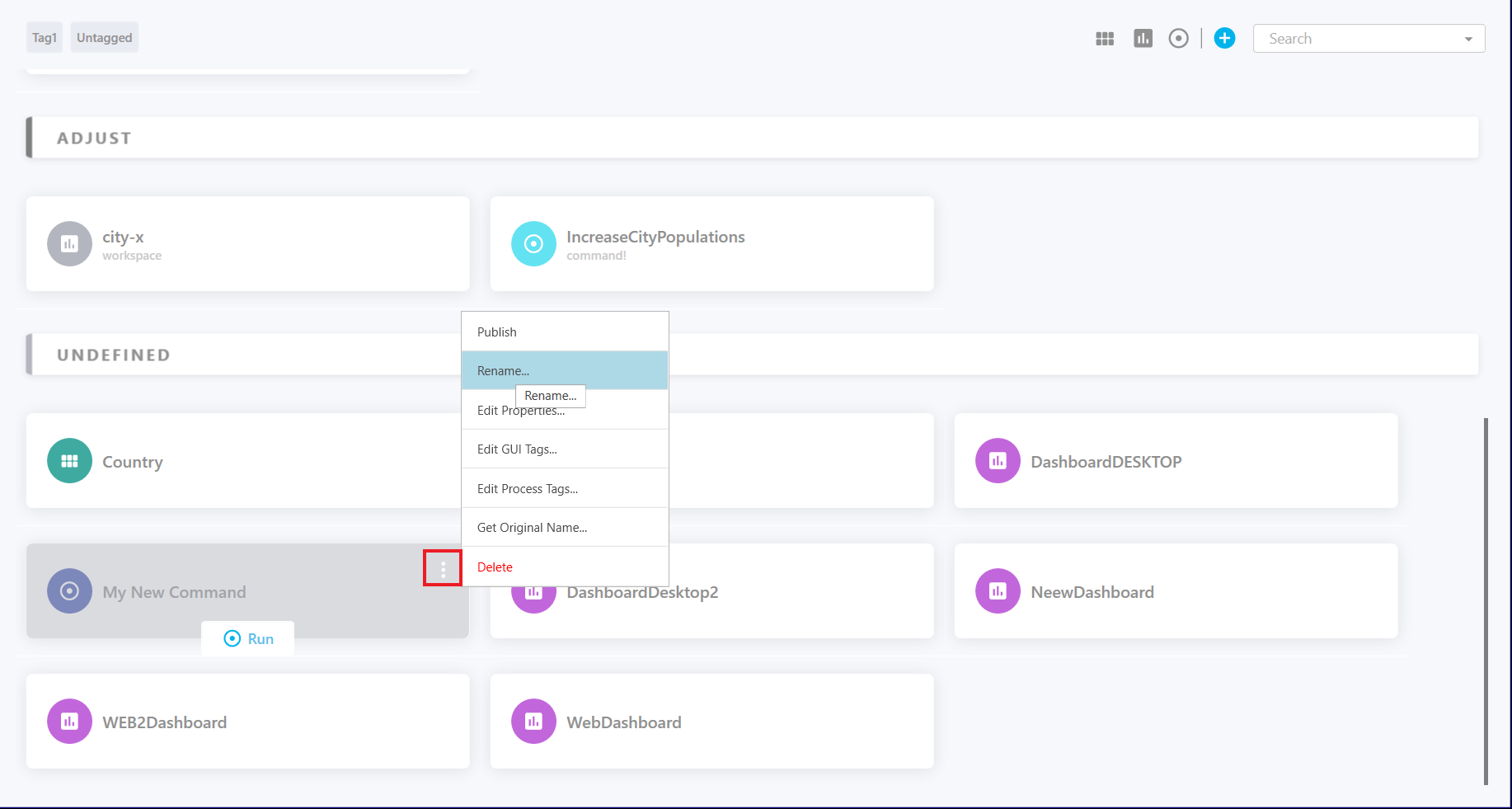Viewport: 1512px width, 809px height.
Task: Toggle the Tag1 filter
Action: [44, 37]
